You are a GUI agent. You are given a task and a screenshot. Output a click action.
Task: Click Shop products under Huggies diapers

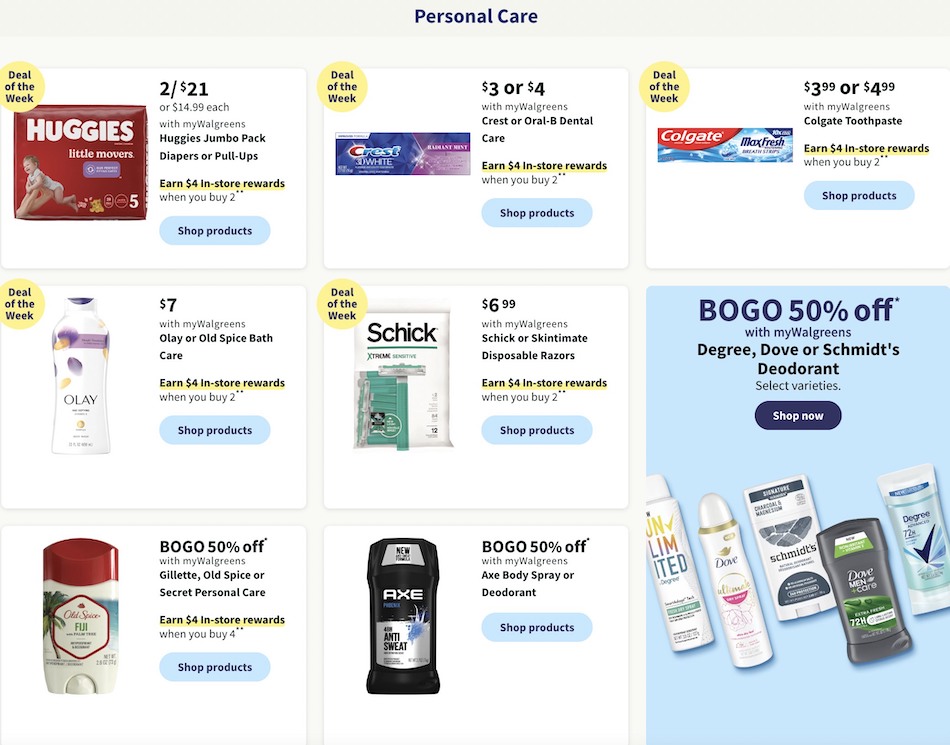point(214,231)
